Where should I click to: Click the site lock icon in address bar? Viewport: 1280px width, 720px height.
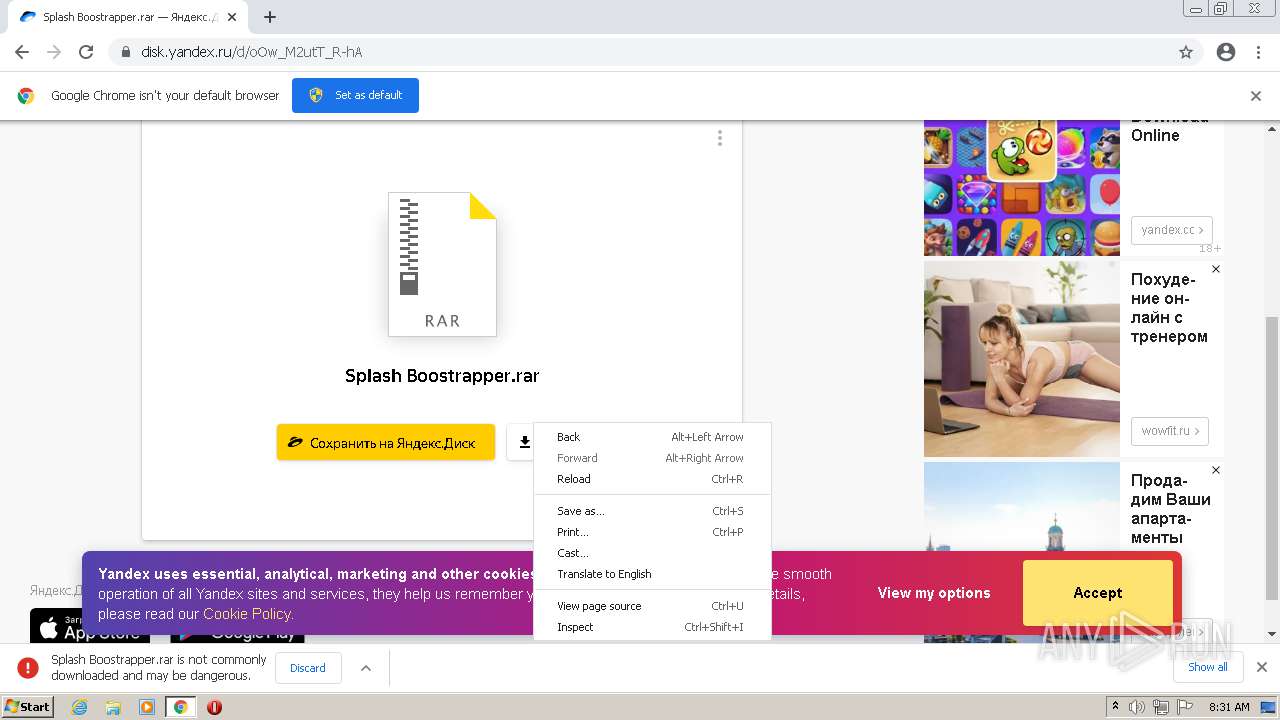click(126, 52)
